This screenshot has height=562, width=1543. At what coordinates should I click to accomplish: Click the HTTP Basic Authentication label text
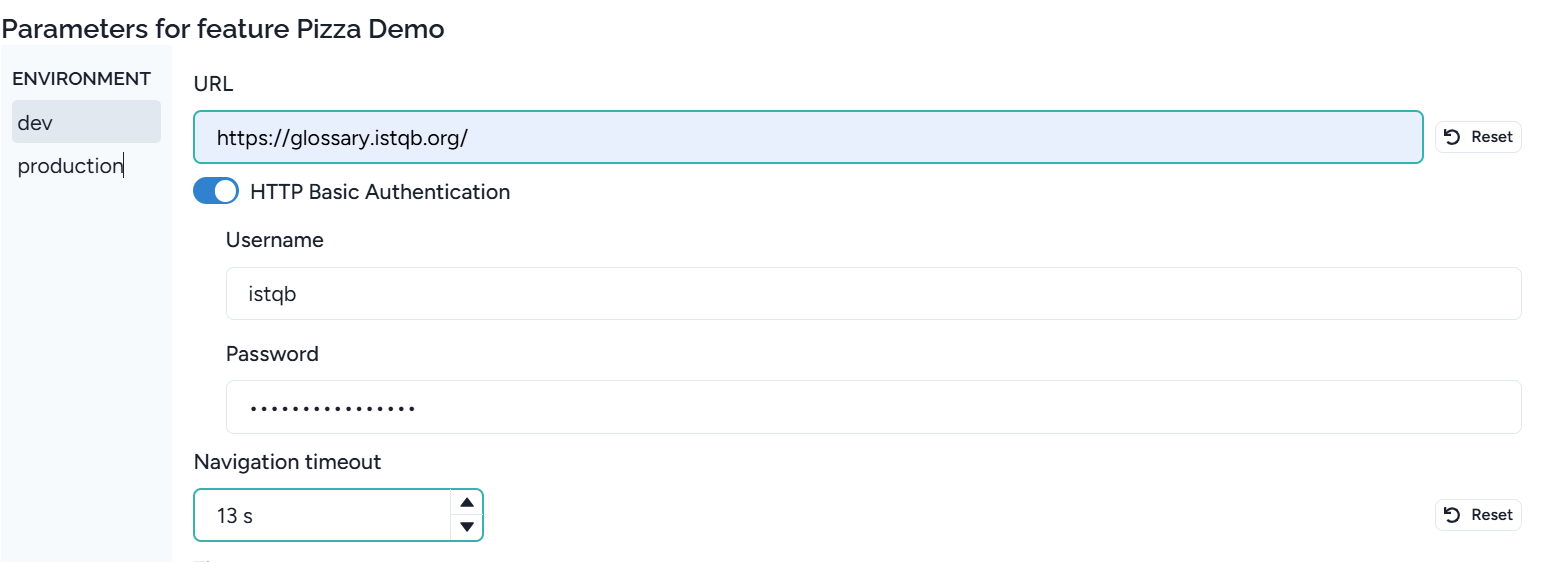point(380,192)
